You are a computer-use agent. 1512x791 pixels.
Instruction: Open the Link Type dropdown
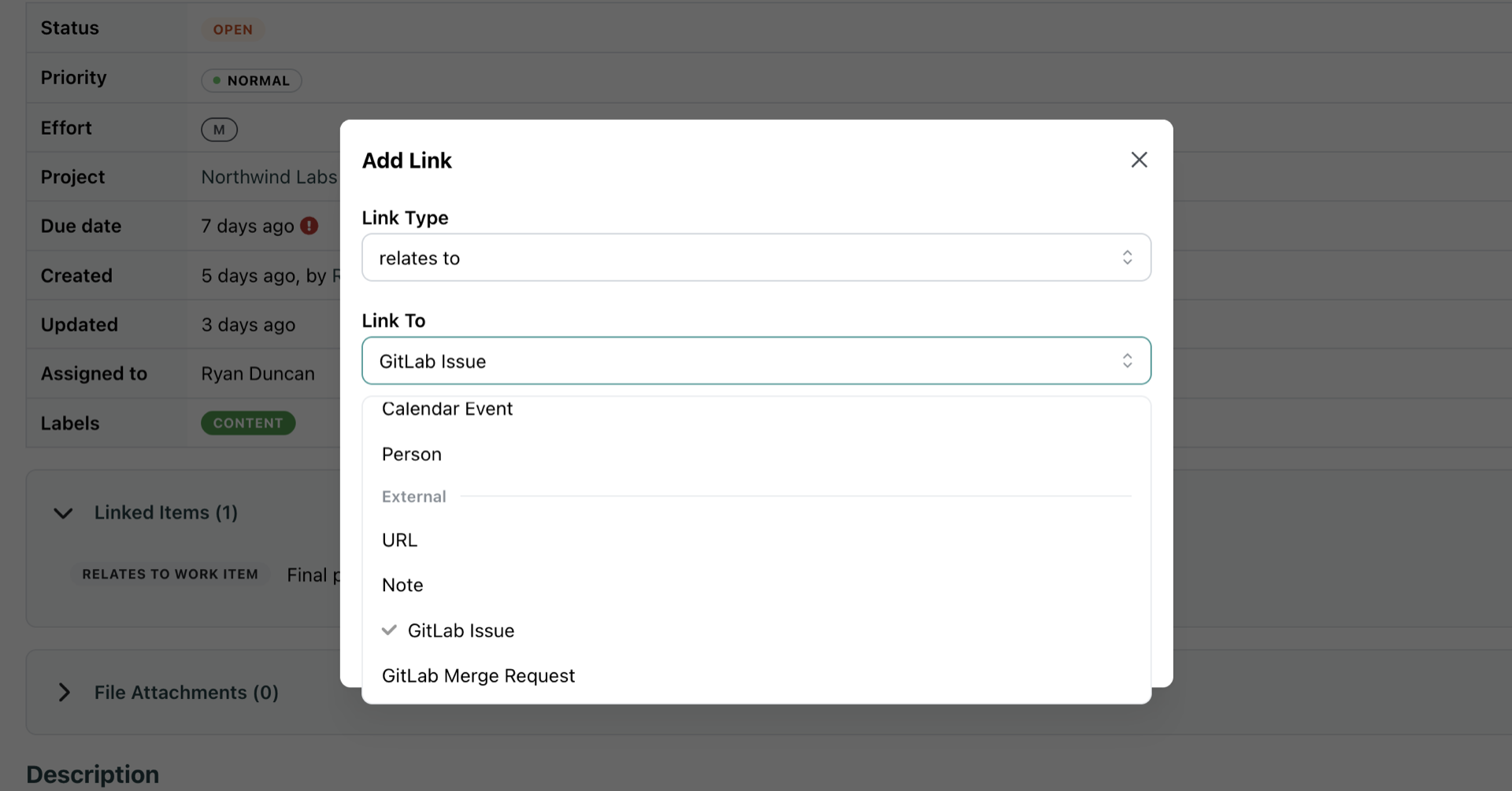click(756, 257)
